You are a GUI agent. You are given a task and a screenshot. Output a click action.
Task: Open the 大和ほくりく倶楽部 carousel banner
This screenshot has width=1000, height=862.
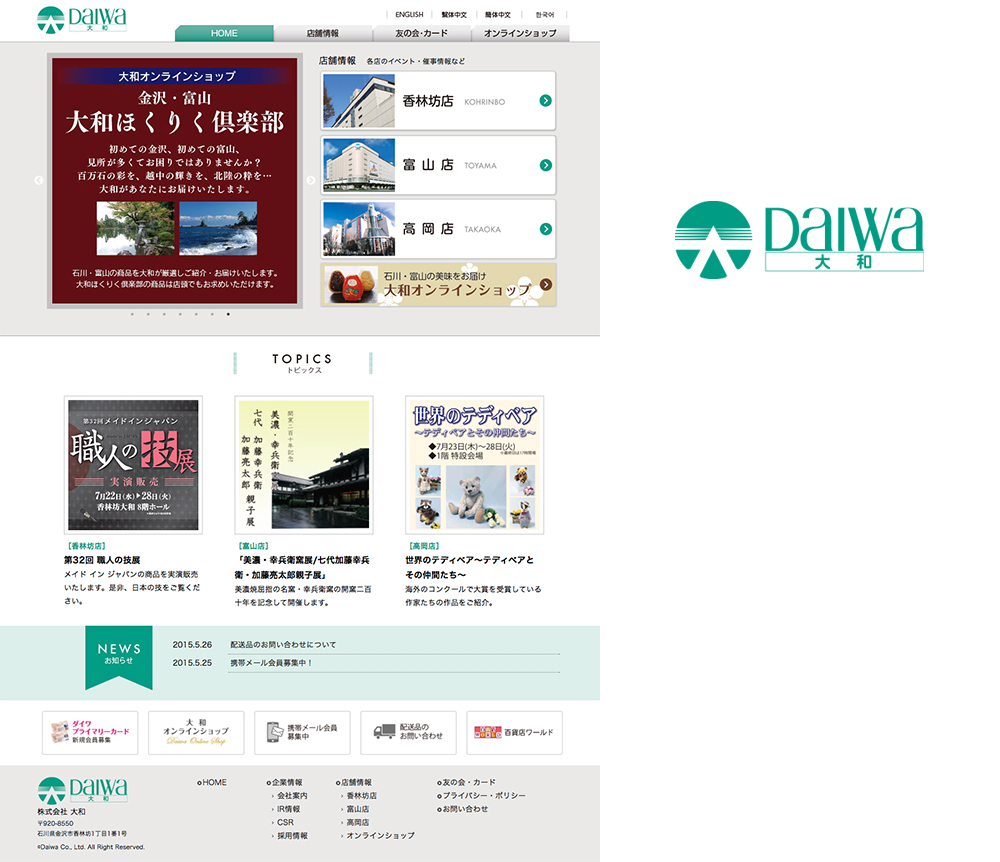175,181
